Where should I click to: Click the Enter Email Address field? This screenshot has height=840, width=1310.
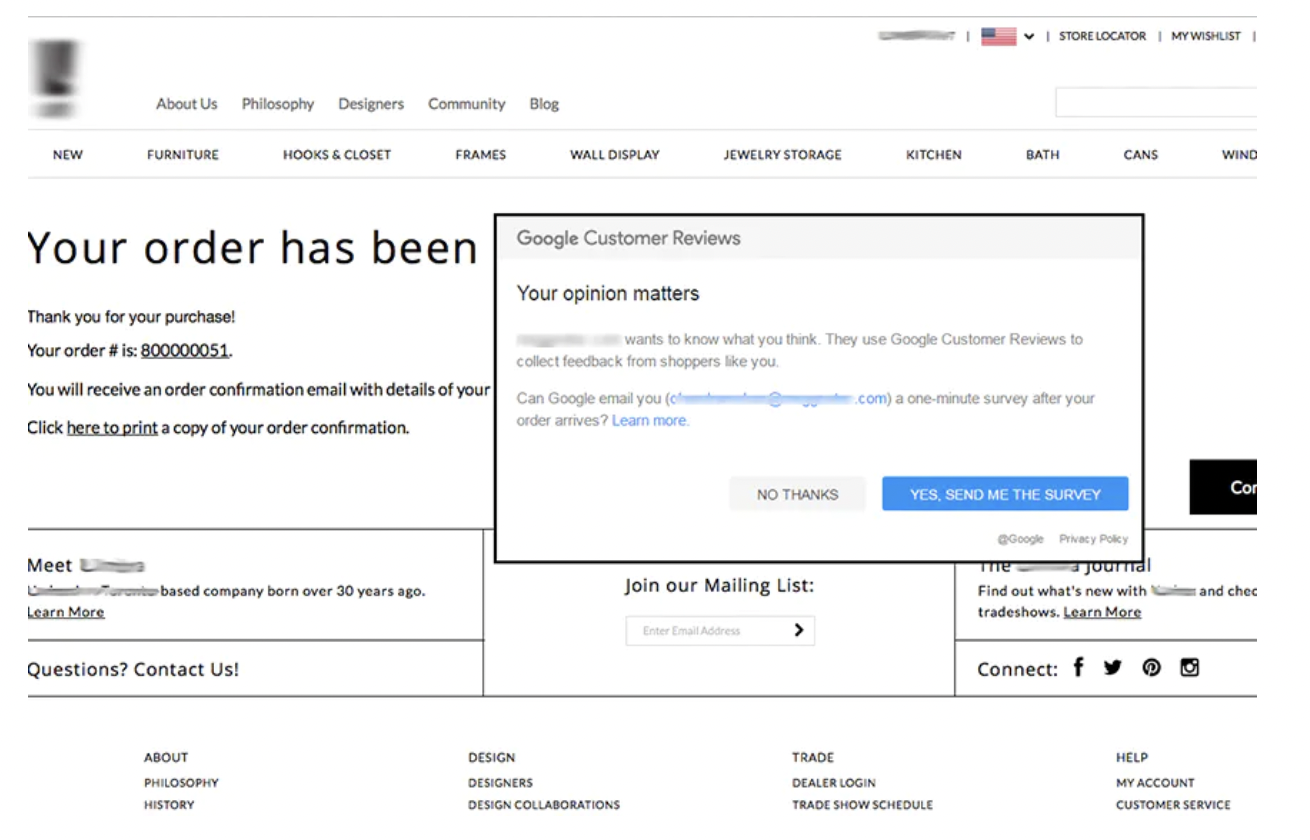[x=705, y=631]
